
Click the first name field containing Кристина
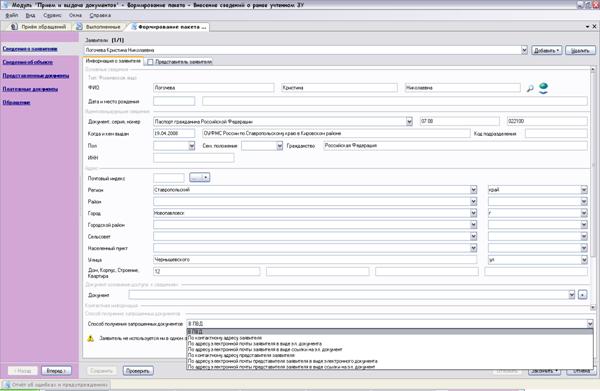(339, 88)
